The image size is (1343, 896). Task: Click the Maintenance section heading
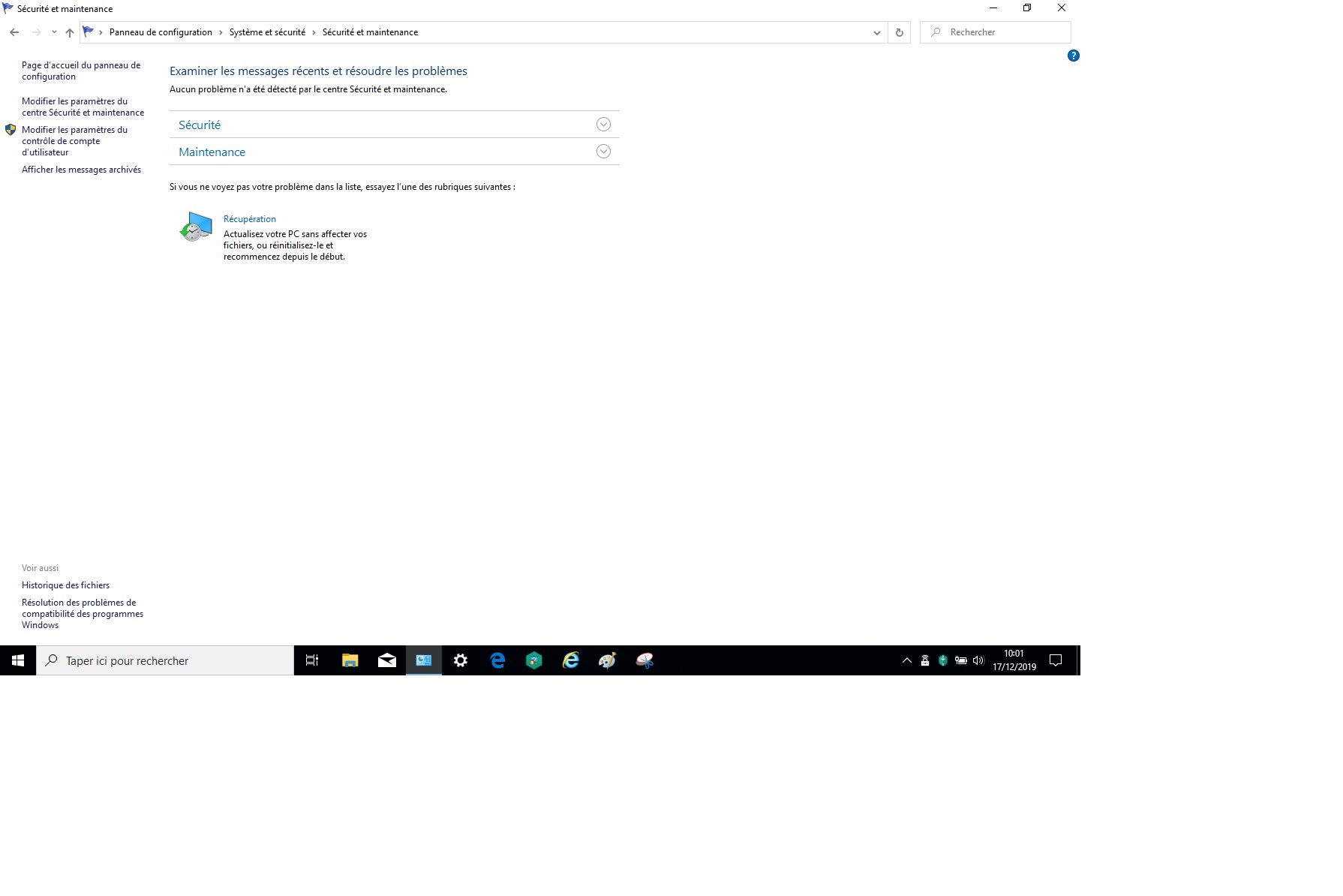(212, 152)
